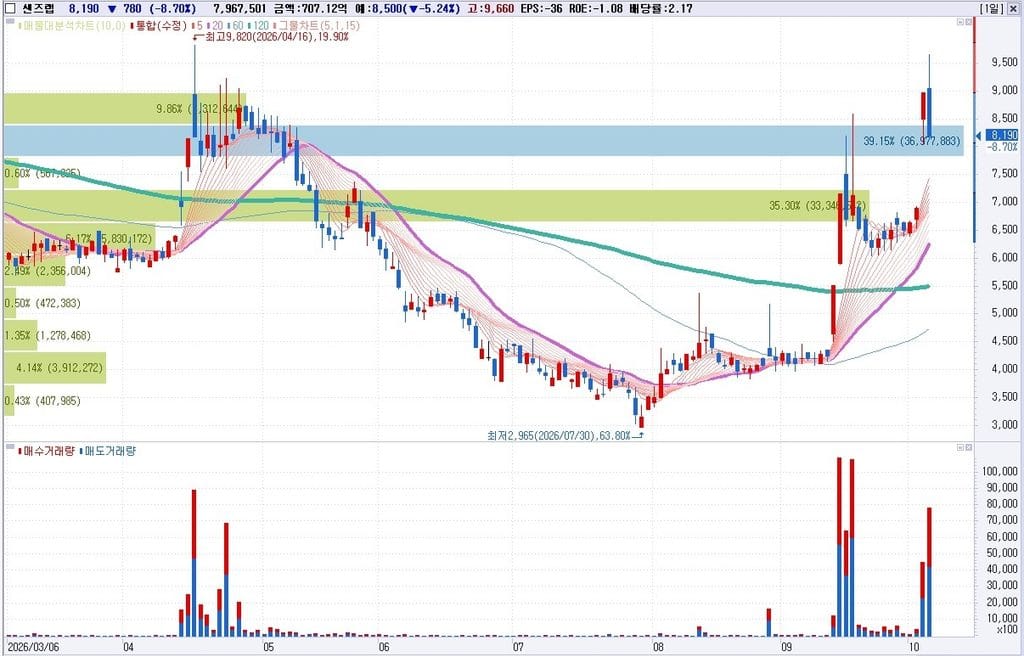Select the 통합(수정) legend label
This screenshot has height=656, width=1024.
point(159,25)
